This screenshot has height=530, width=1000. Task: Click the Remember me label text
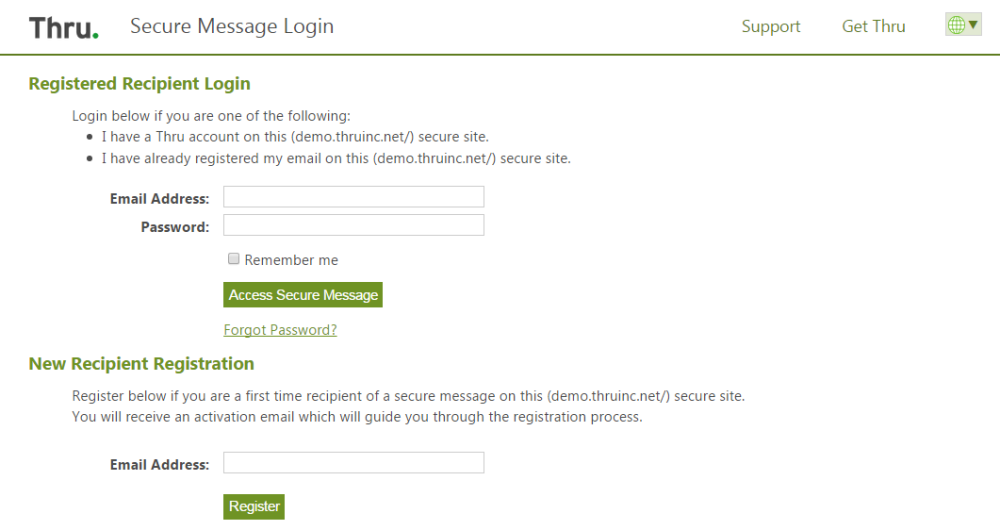click(x=291, y=260)
